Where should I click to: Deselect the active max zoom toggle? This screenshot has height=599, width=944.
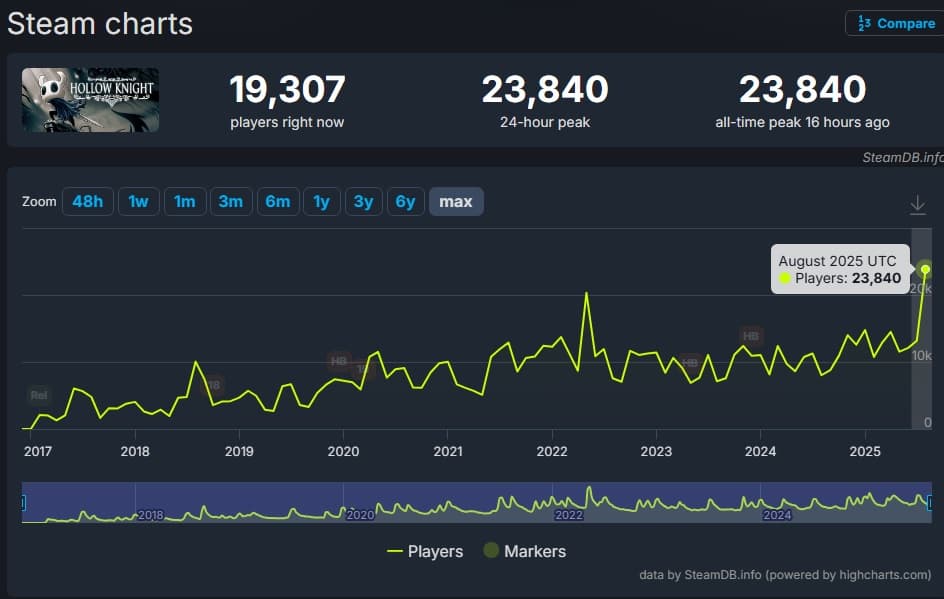pyautogui.click(x=456, y=201)
